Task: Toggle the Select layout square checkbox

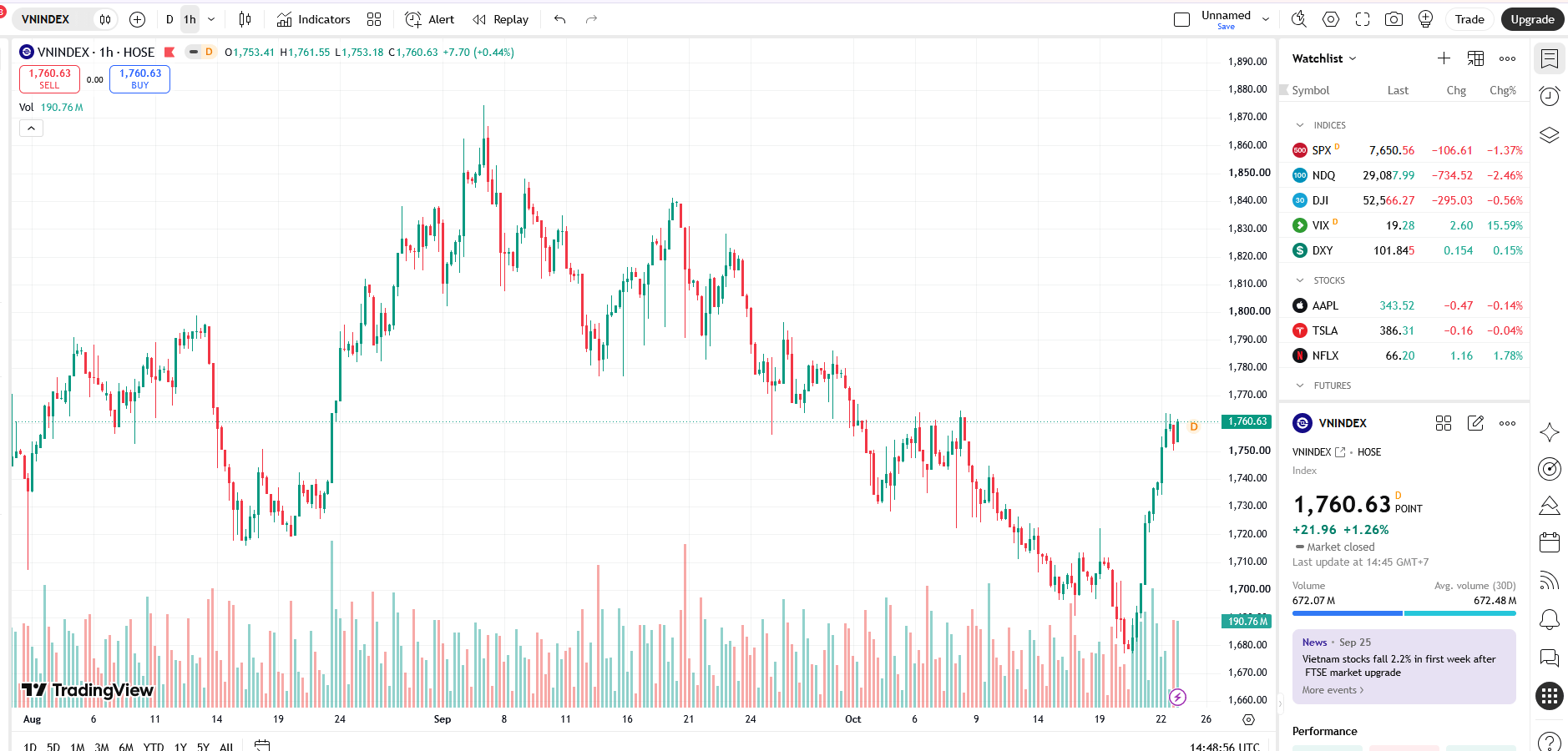Action: [1181, 19]
